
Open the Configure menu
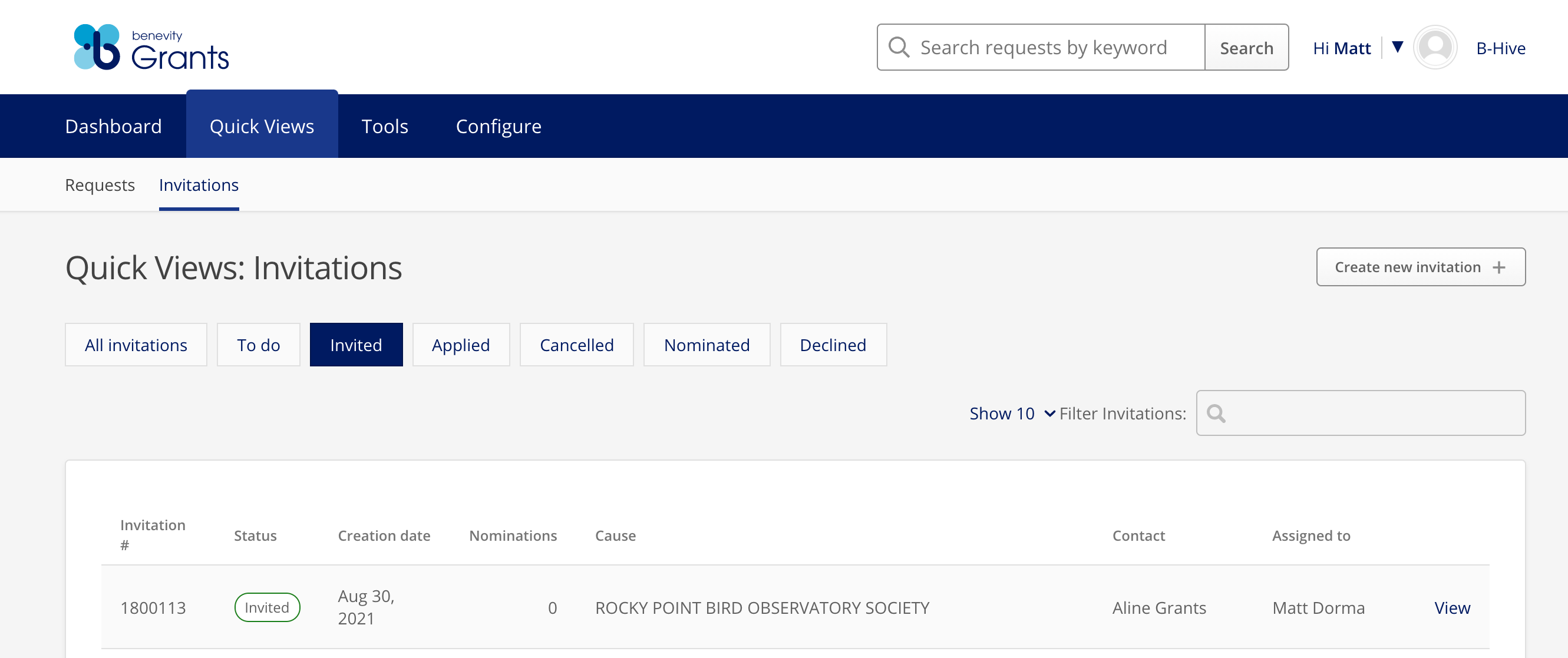click(x=499, y=126)
